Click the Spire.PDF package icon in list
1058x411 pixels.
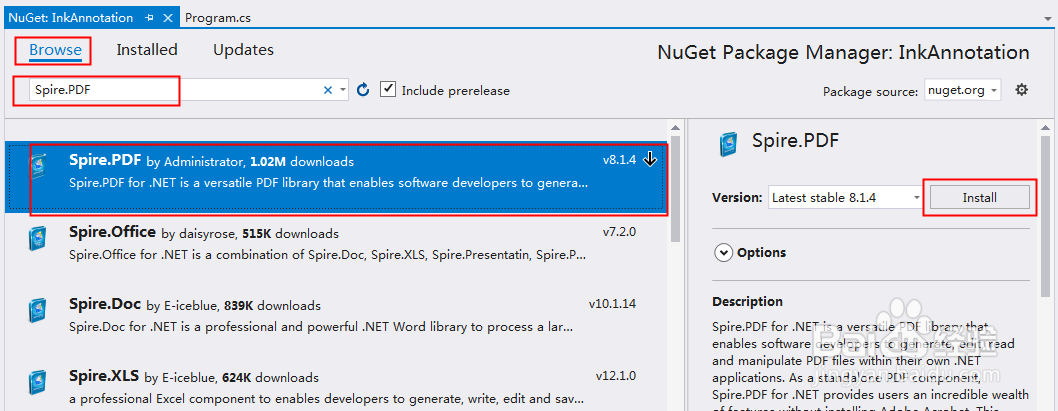coord(38,167)
